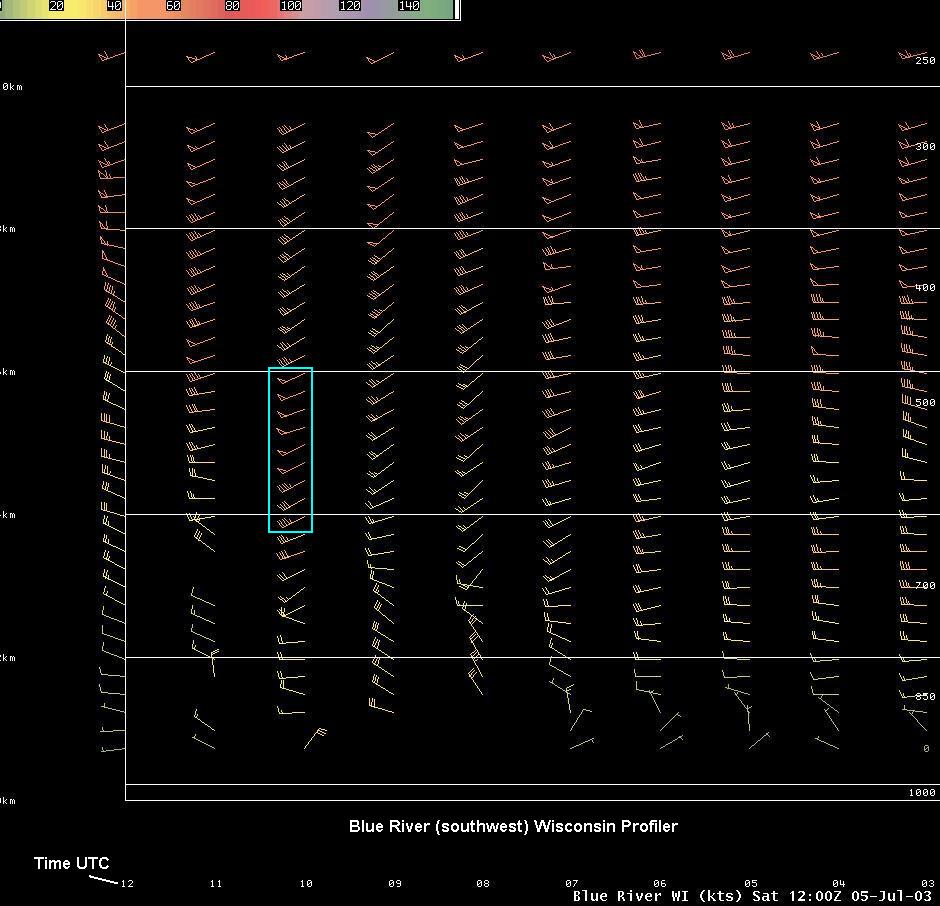Pick the 40 knot value on color scale
The height and width of the screenshot is (906, 940).
click(x=114, y=6)
